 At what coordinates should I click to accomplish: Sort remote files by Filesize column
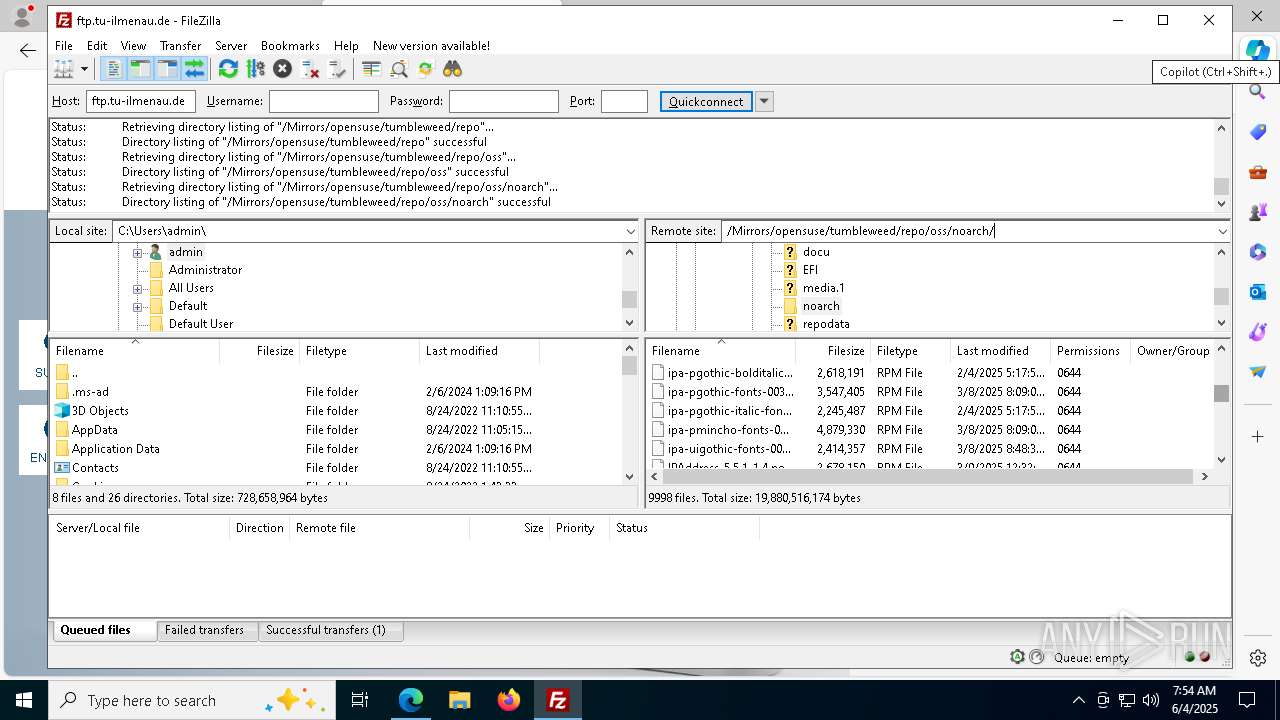click(x=833, y=351)
